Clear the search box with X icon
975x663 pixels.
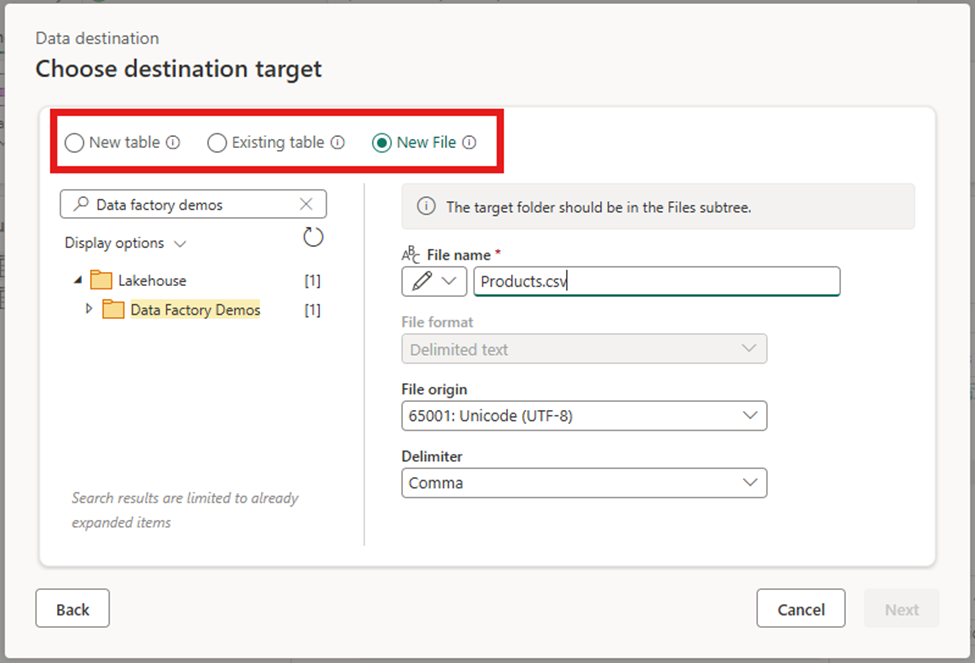307,204
